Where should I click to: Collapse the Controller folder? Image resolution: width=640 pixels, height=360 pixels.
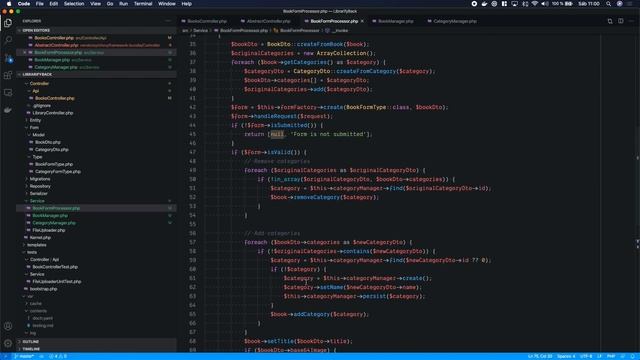[x=39, y=83]
